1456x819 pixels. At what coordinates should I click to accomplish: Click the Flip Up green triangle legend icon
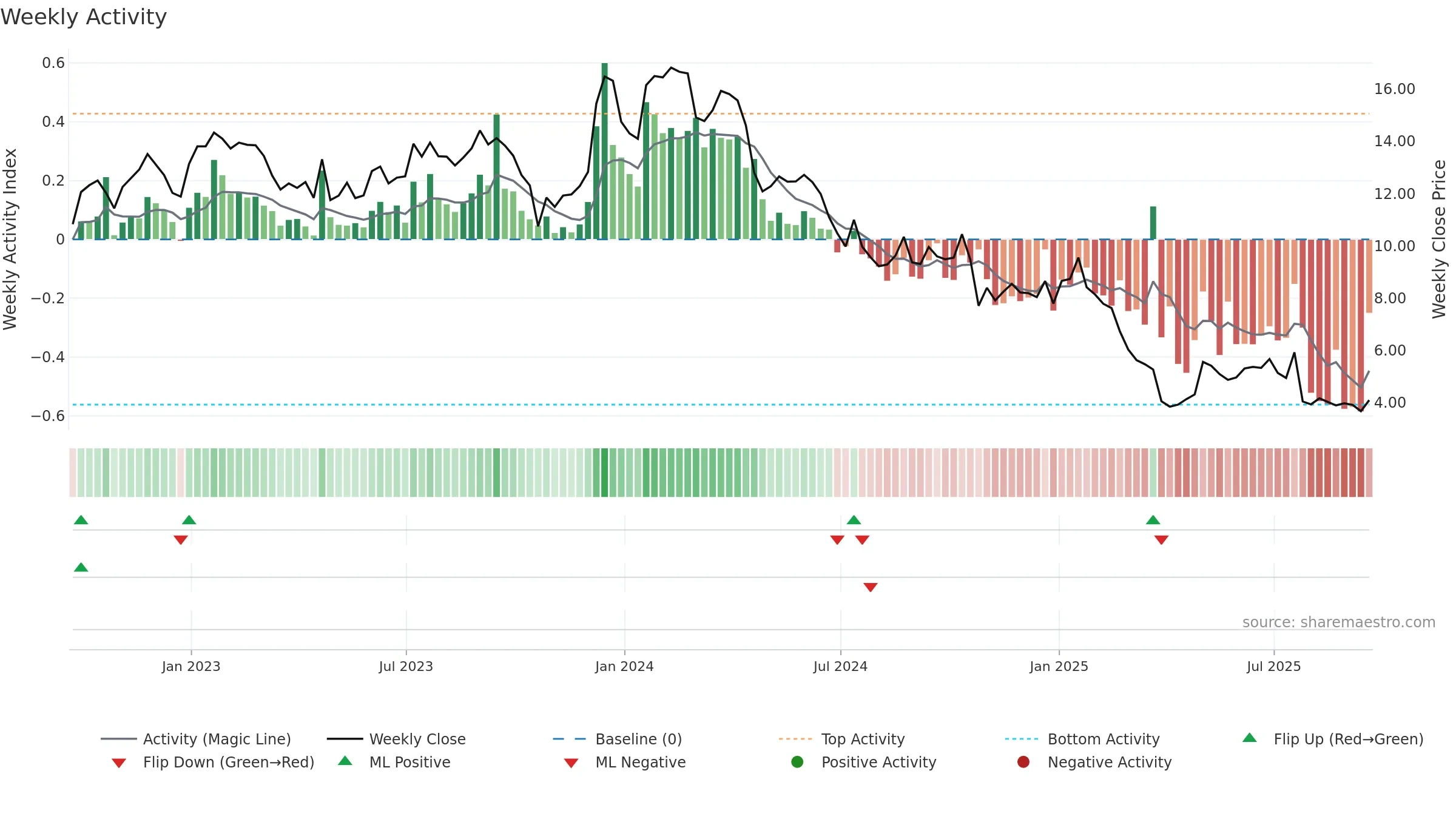click(x=1250, y=738)
